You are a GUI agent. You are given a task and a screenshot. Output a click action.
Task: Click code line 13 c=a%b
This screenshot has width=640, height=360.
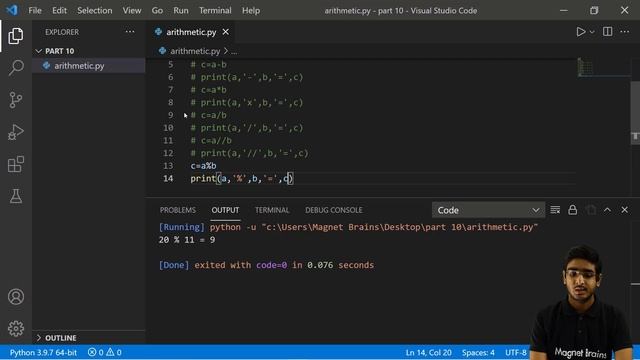pyautogui.click(x=203, y=166)
